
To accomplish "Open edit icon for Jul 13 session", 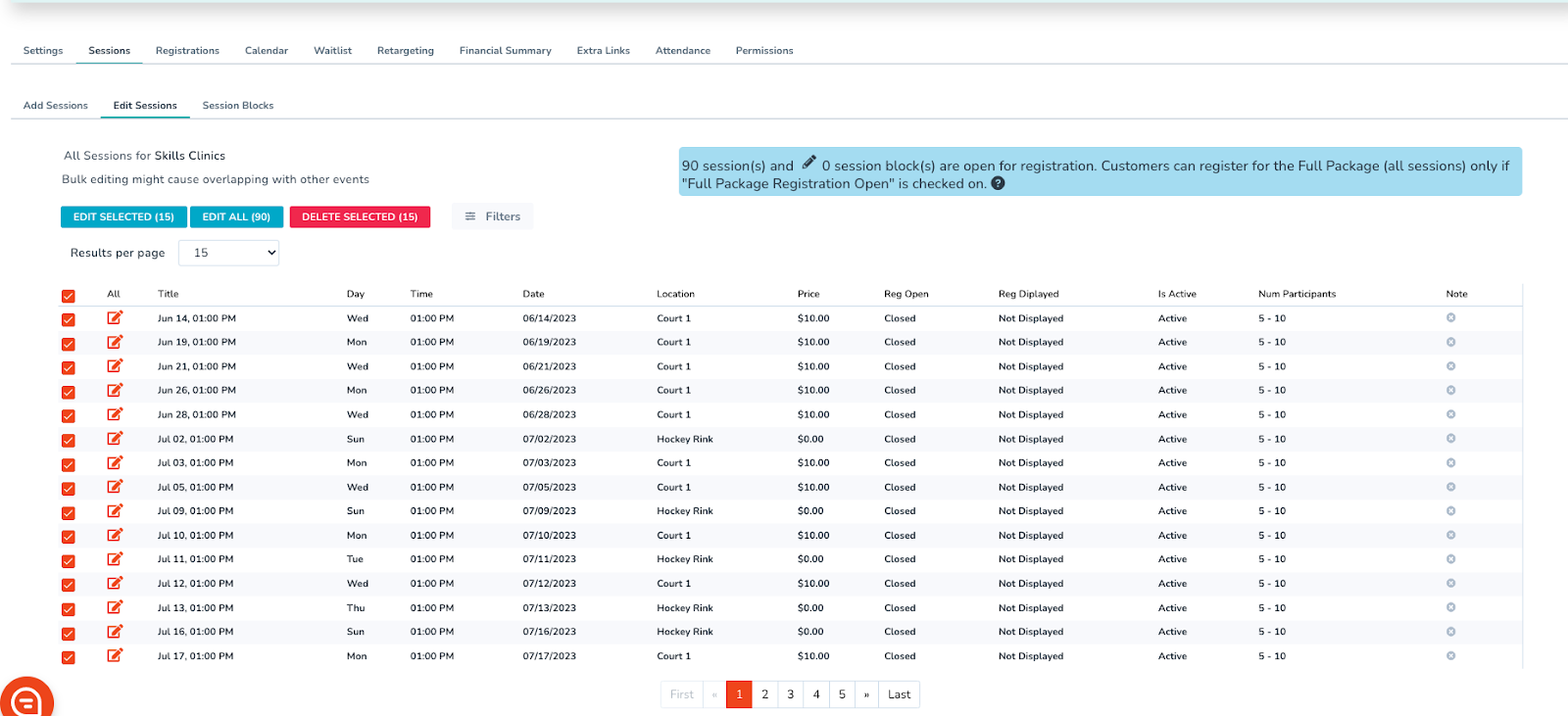I will click(x=115, y=607).
